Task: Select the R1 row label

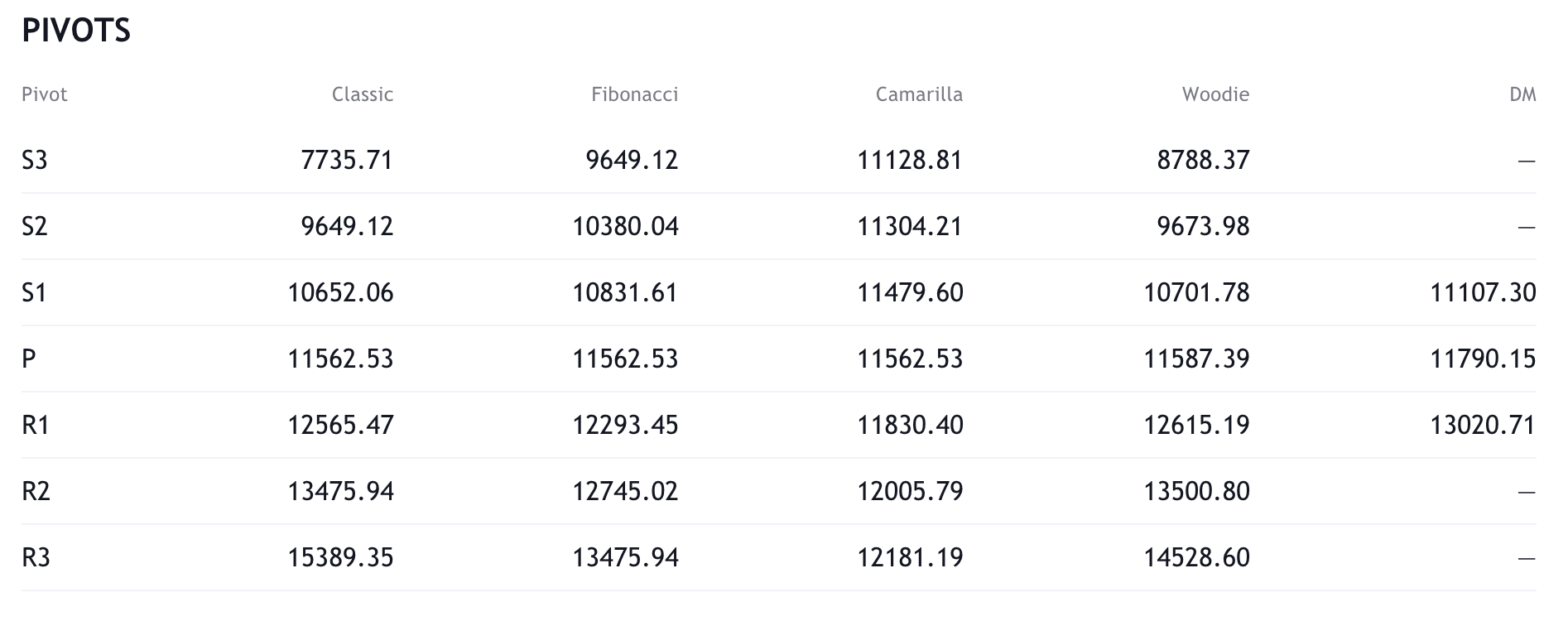Action: [x=36, y=425]
